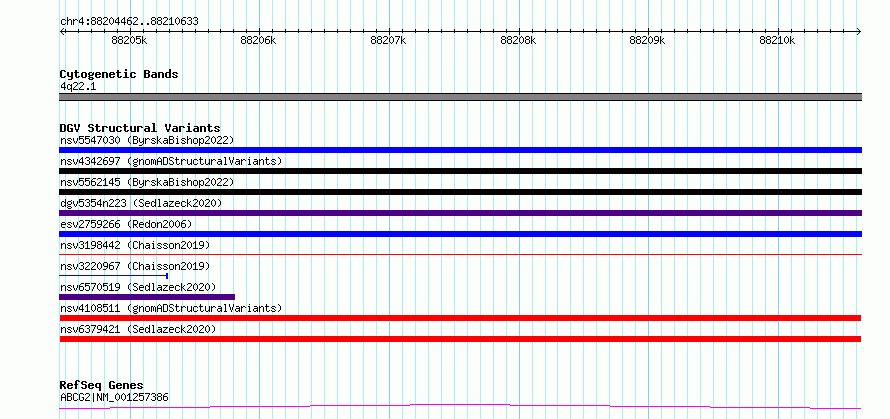Select variant label esv2759266 (Redon2006)
890x419 pixels.
point(126,224)
